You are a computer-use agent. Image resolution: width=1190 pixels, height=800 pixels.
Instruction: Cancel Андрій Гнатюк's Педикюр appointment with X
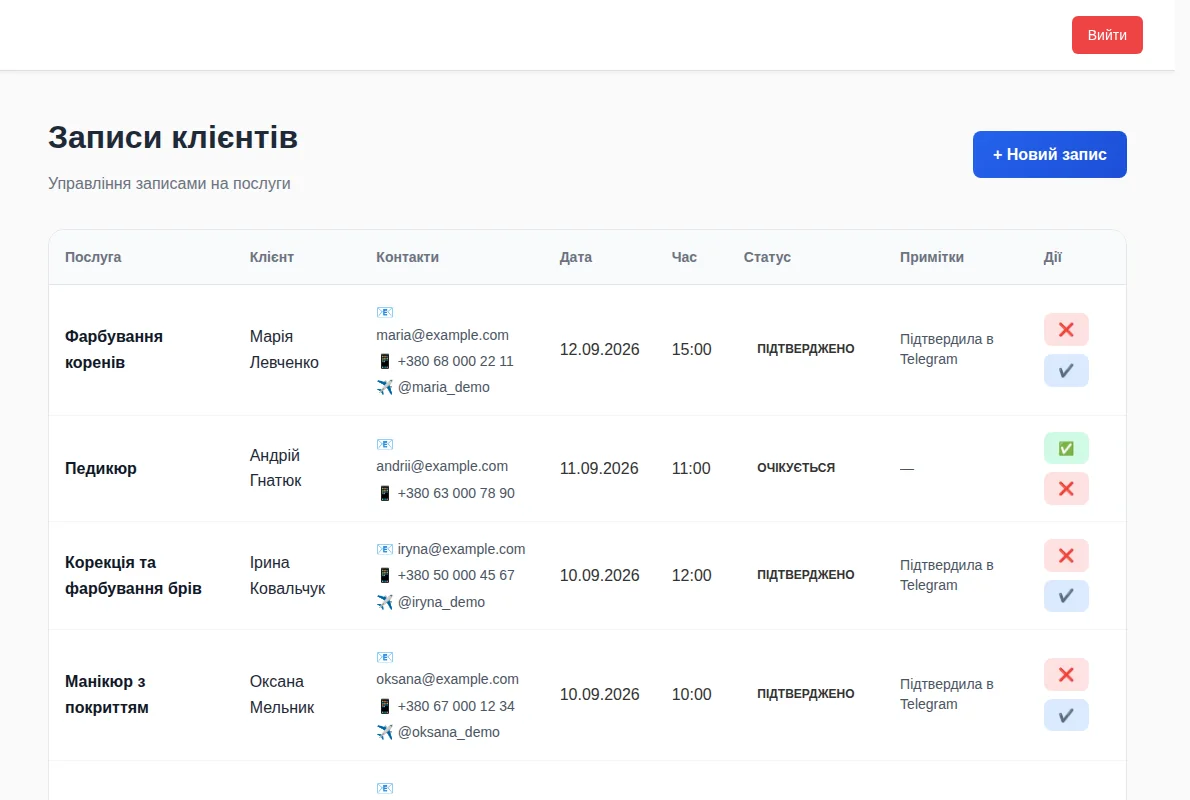click(1066, 489)
